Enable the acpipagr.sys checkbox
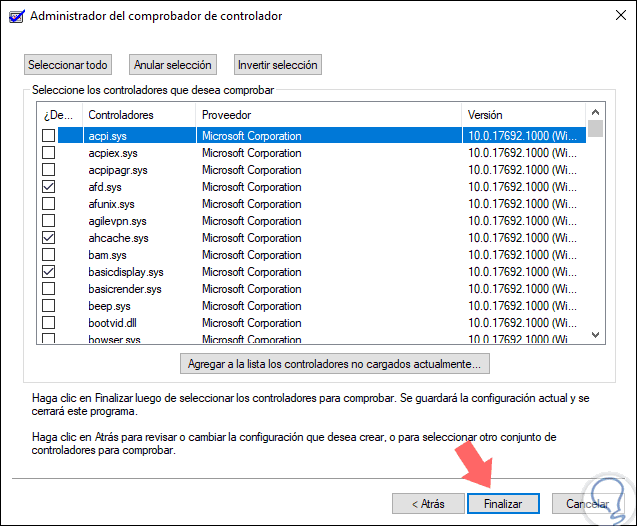 [x=49, y=169]
